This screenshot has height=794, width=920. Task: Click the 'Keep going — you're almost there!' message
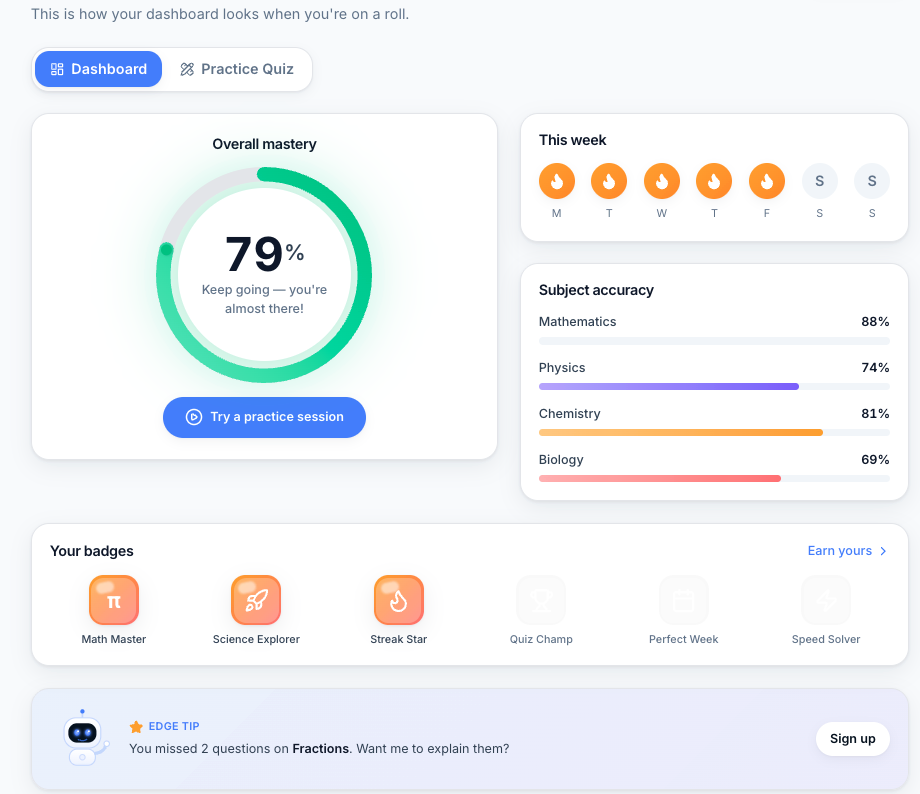(265, 299)
